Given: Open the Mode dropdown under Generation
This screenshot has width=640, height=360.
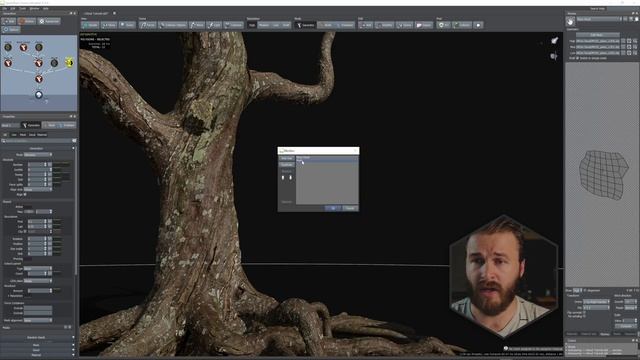Looking at the screenshot, I should 38,155.
